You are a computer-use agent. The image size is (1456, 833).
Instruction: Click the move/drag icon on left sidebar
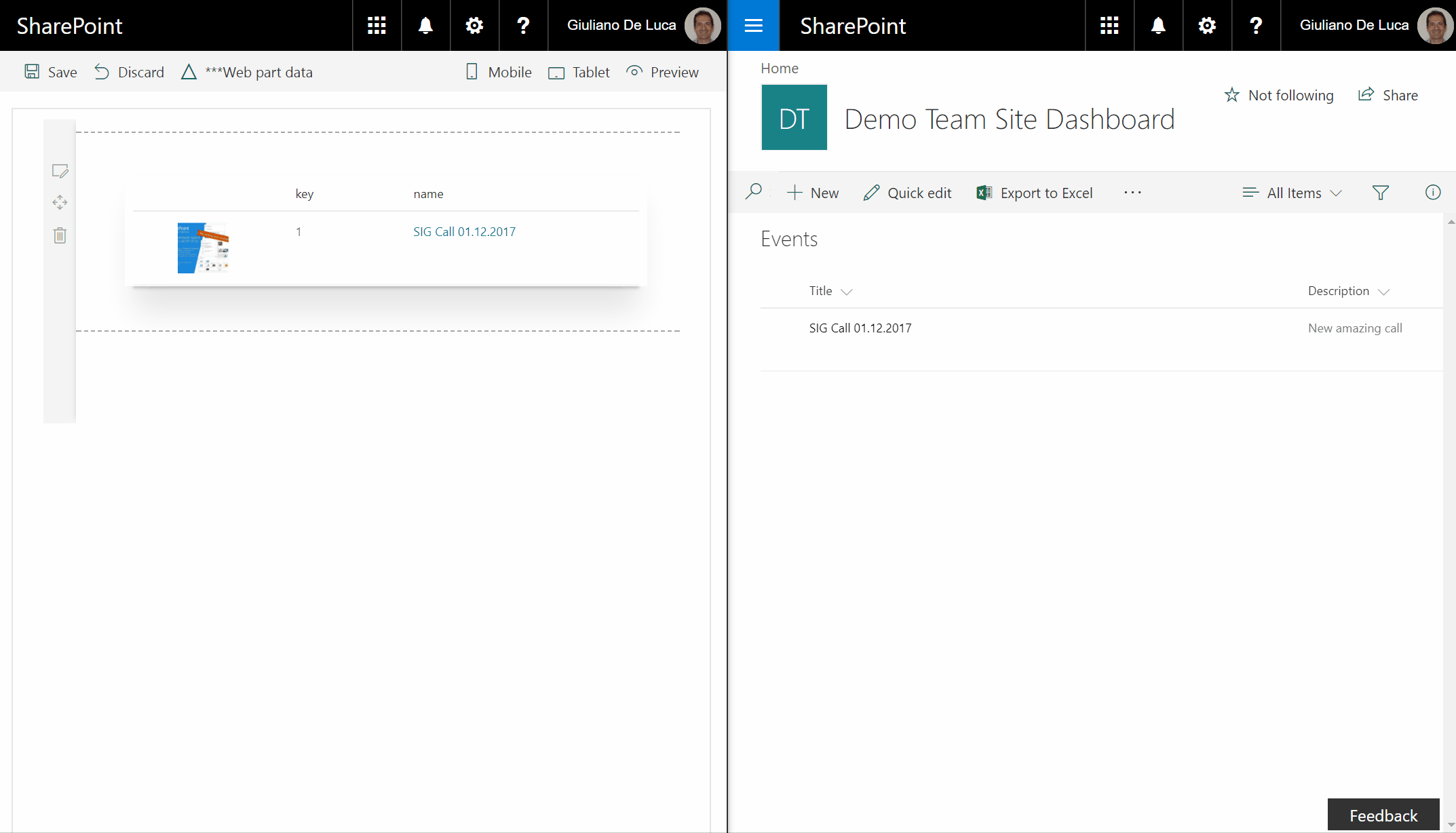[60, 203]
